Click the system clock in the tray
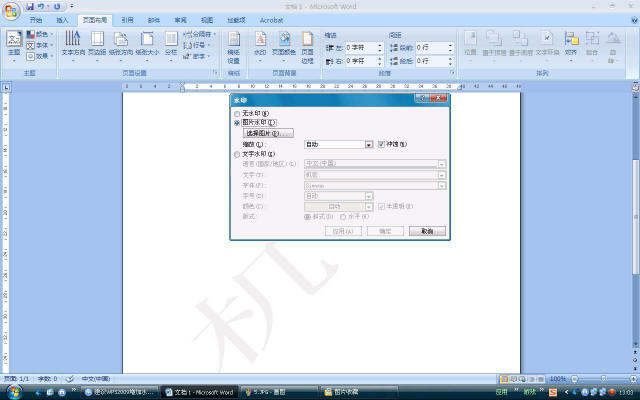 coord(627,393)
